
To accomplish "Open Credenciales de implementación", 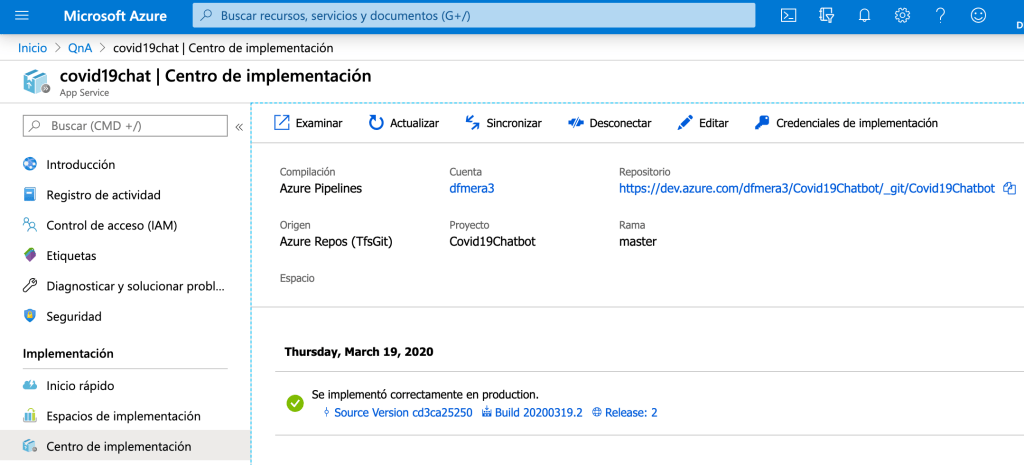I will (845, 123).
